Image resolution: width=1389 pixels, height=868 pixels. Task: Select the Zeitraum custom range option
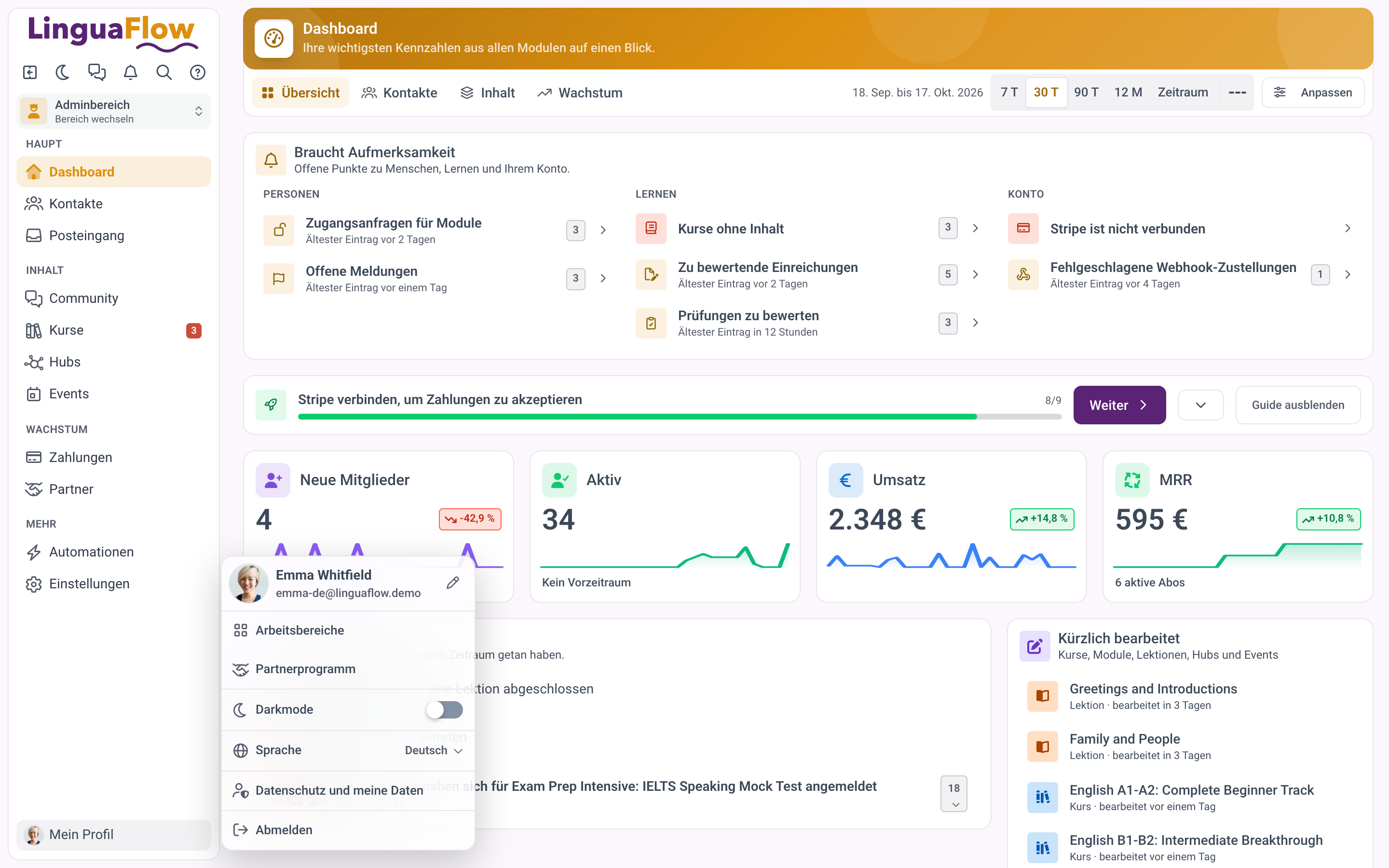1183,93
